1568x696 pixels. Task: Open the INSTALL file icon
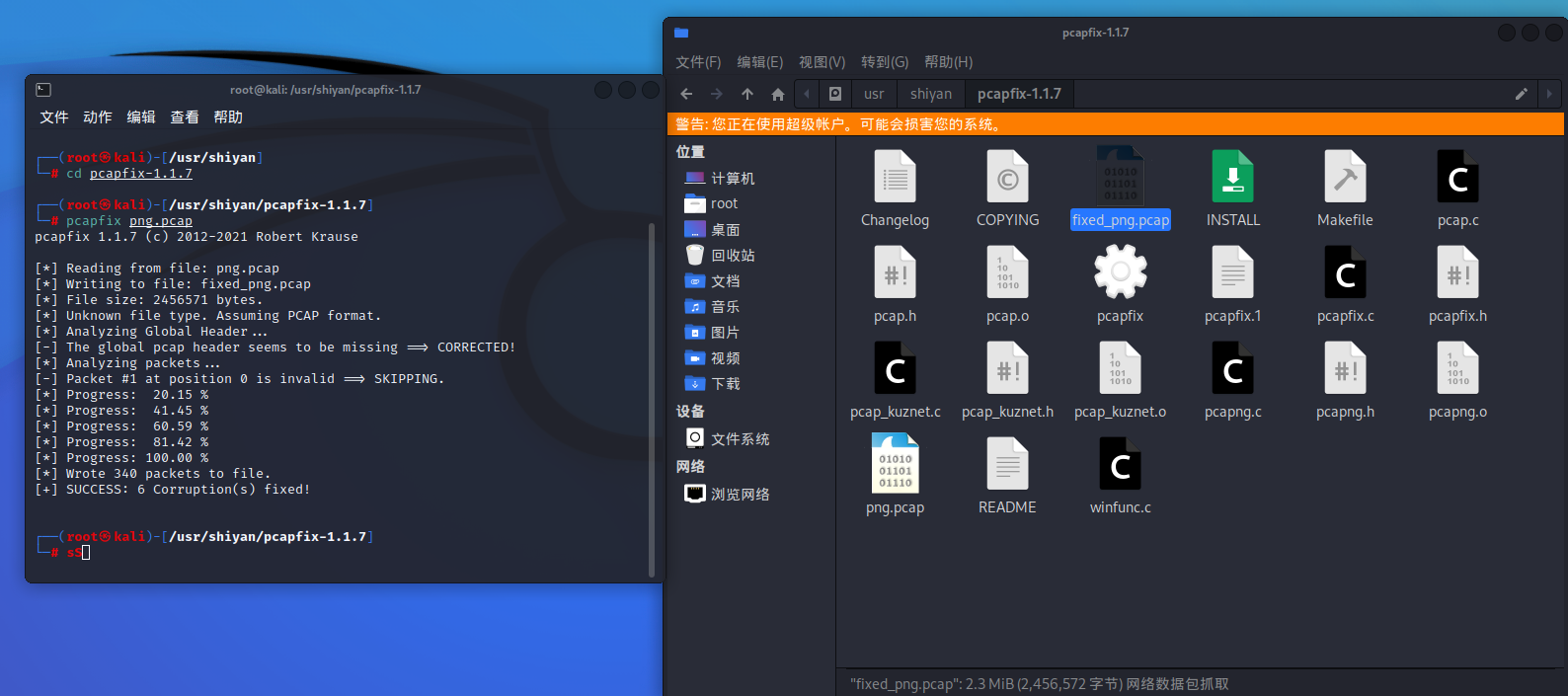[x=1232, y=178]
